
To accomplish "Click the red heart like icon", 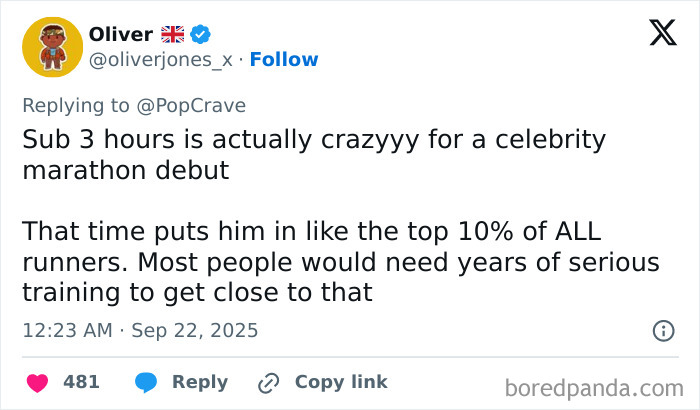I will [37, 382].
